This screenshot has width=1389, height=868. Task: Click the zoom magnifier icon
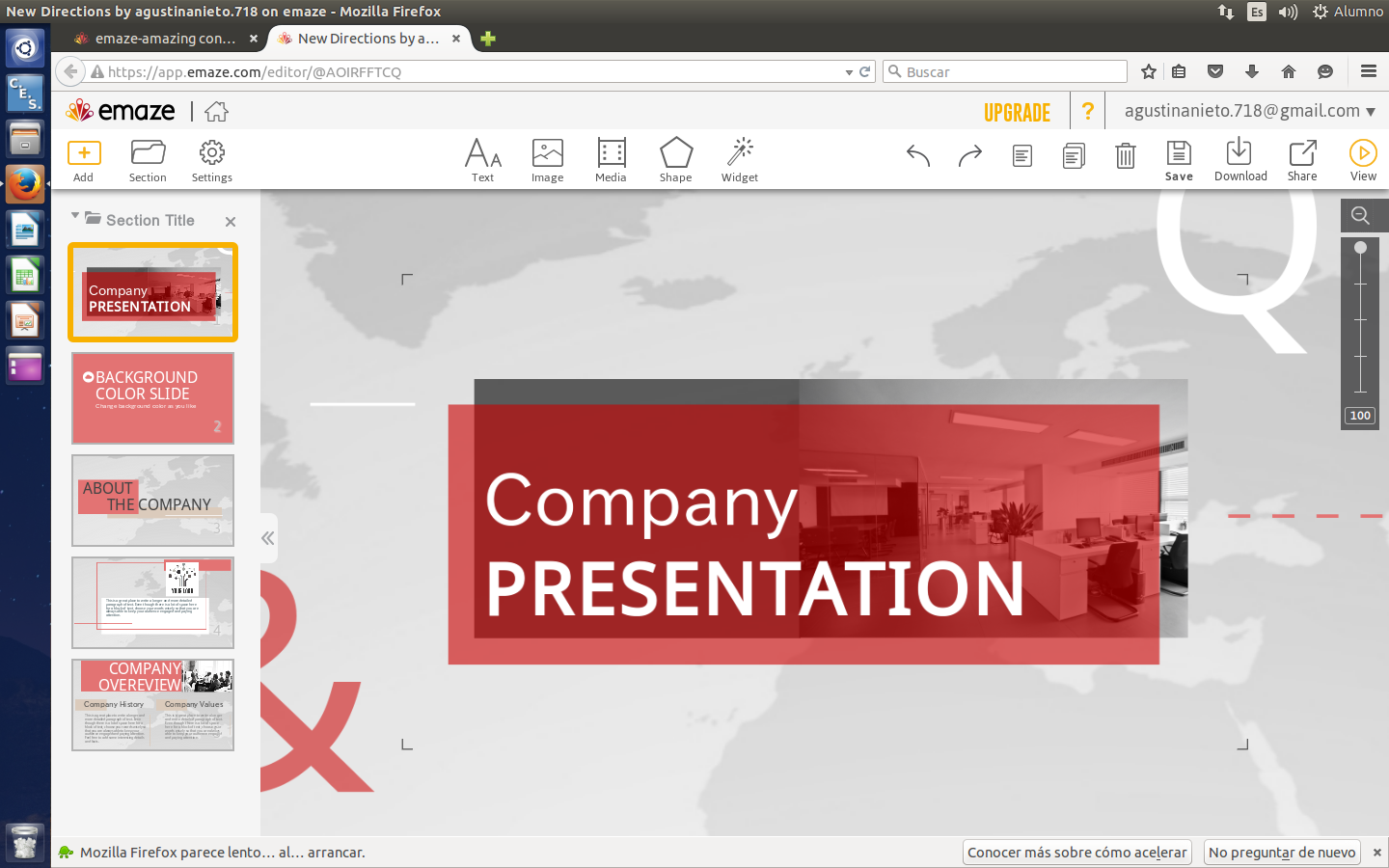[1361, 216]
